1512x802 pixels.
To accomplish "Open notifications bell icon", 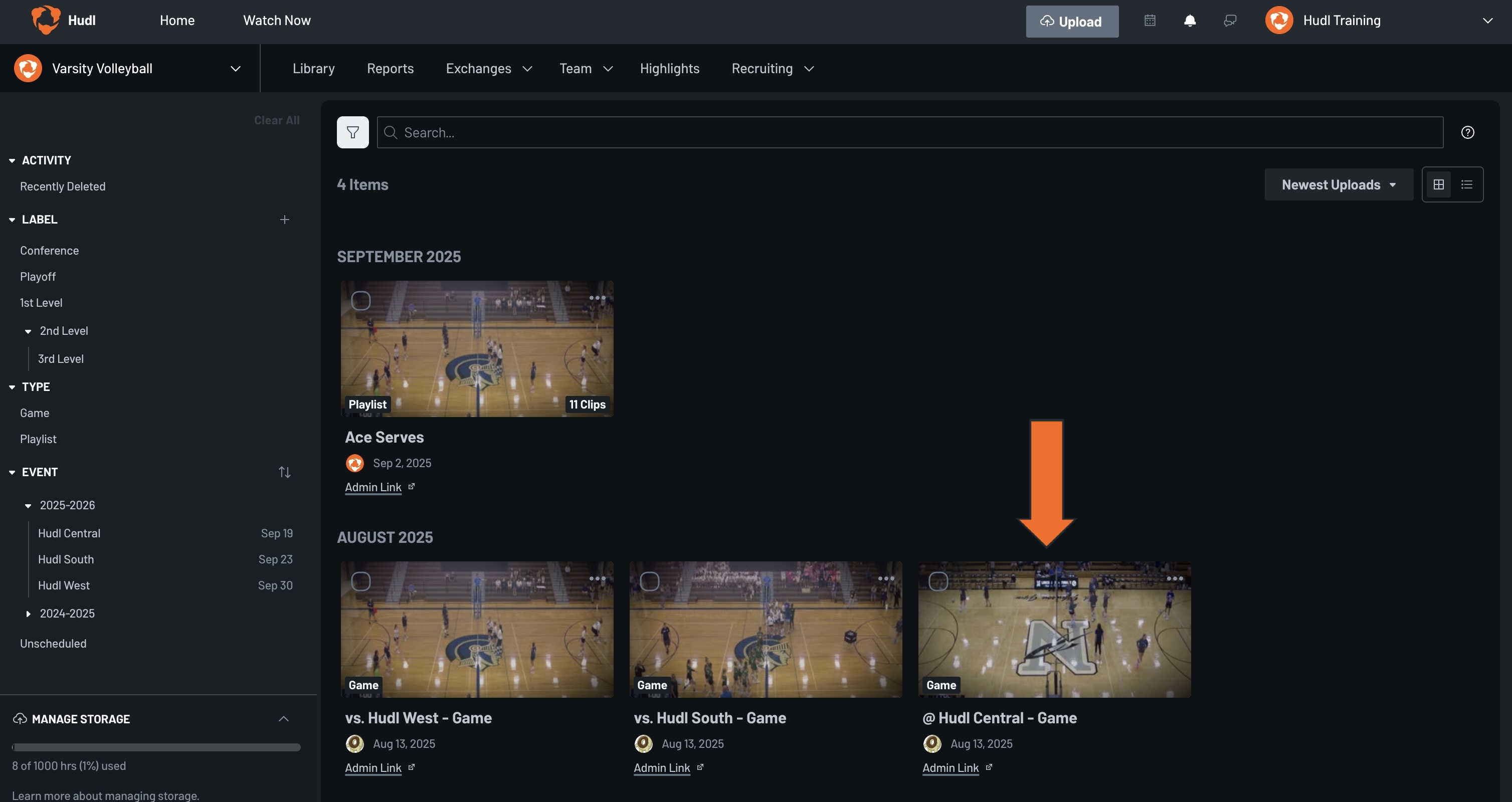I will pos(1190,21).
